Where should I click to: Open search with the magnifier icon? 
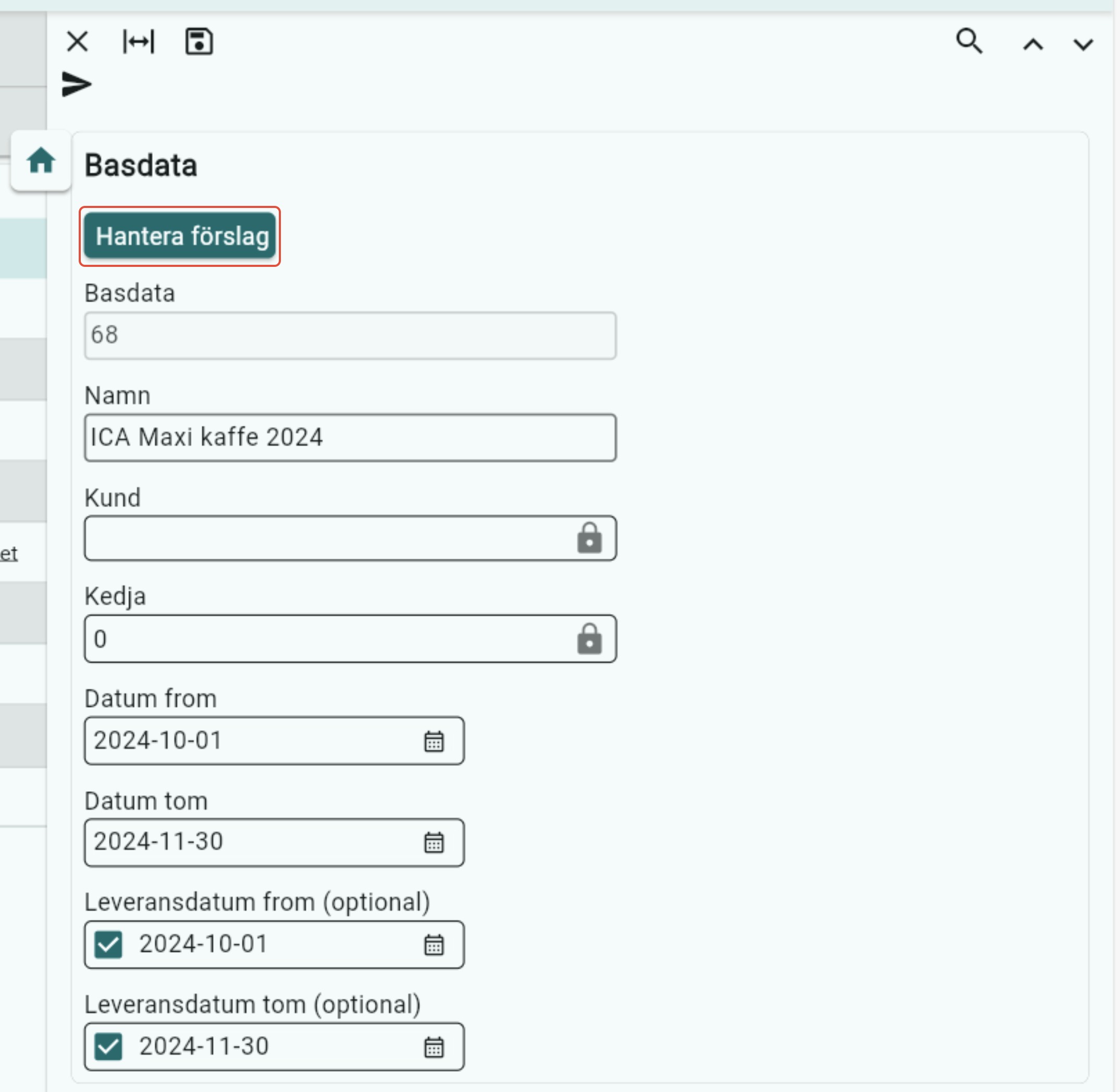(x=969, y=42)
